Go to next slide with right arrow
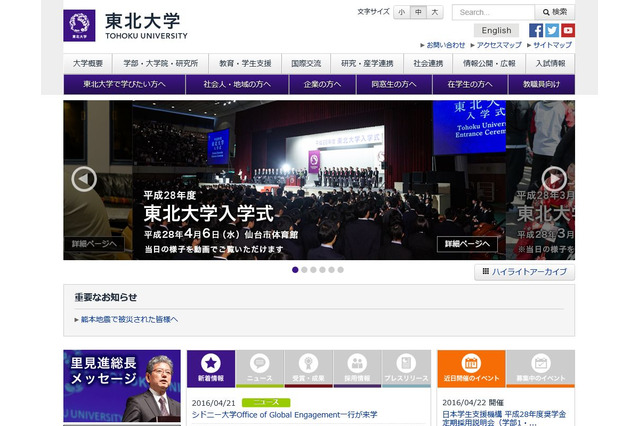Image resolution: width=640 pixels, height=426 pixels. (554, 179)
